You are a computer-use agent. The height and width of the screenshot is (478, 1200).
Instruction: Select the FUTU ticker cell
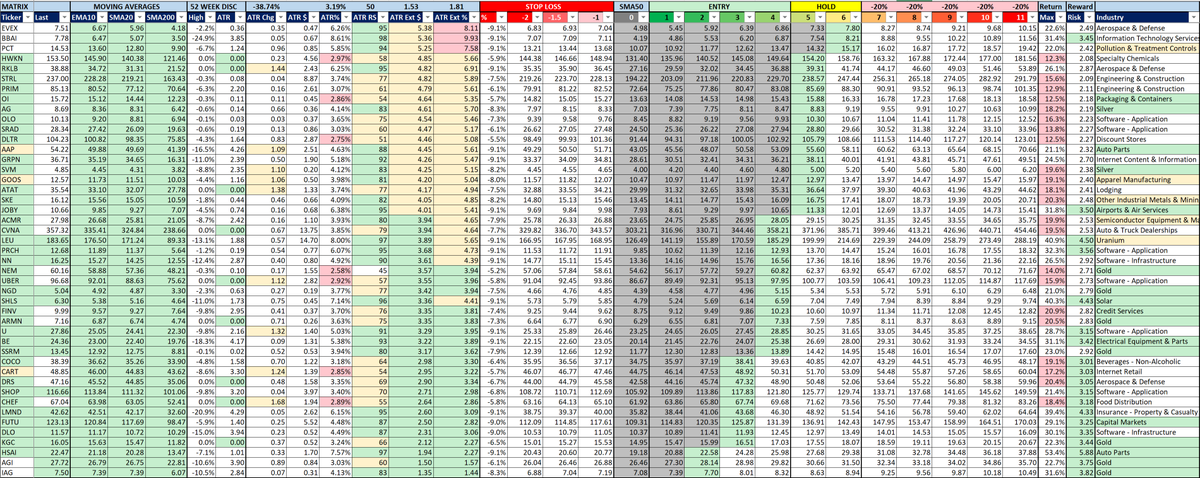point(17,421)
